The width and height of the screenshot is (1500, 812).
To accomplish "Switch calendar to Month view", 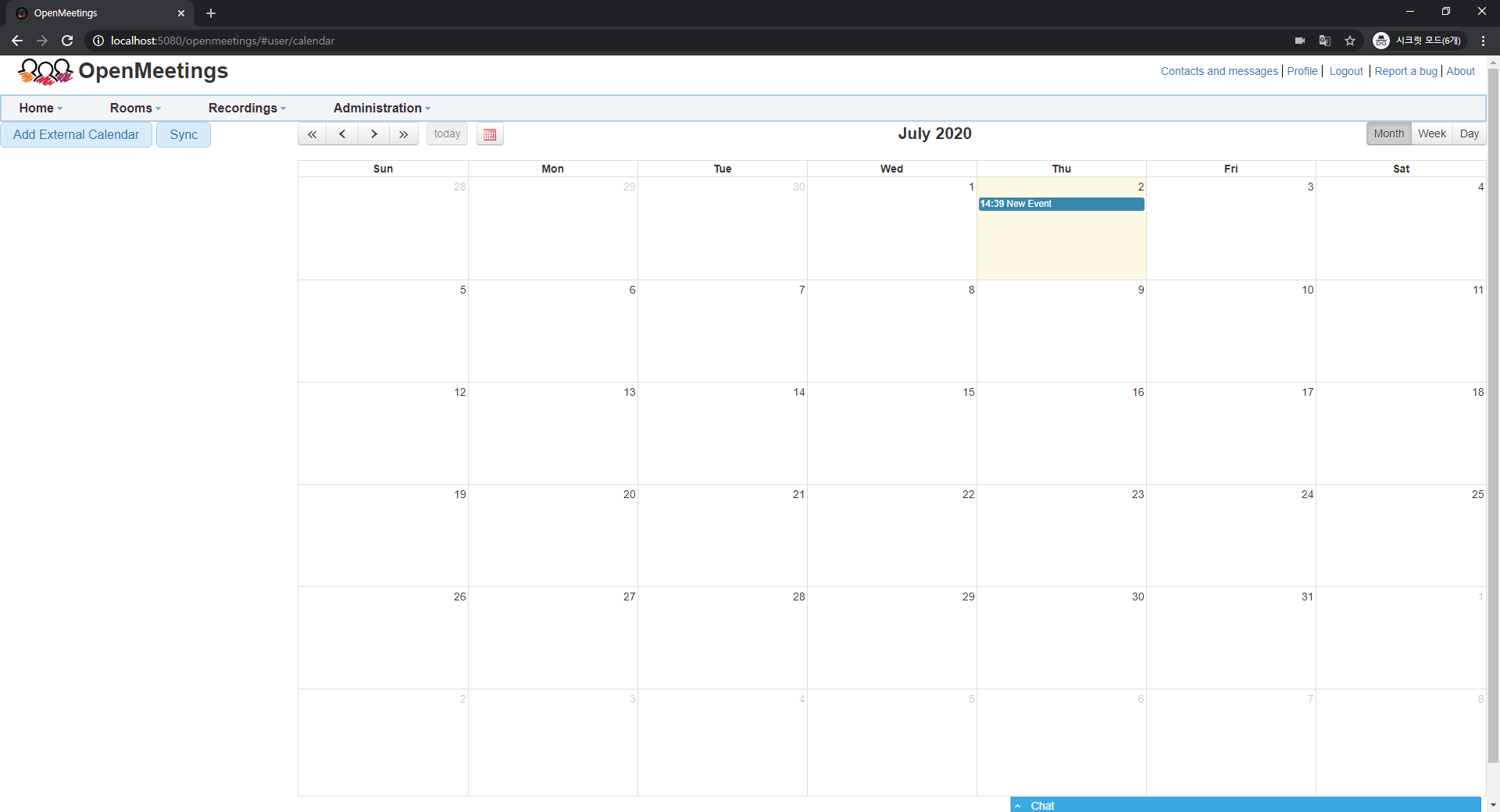I will [x=1388, y=134].
